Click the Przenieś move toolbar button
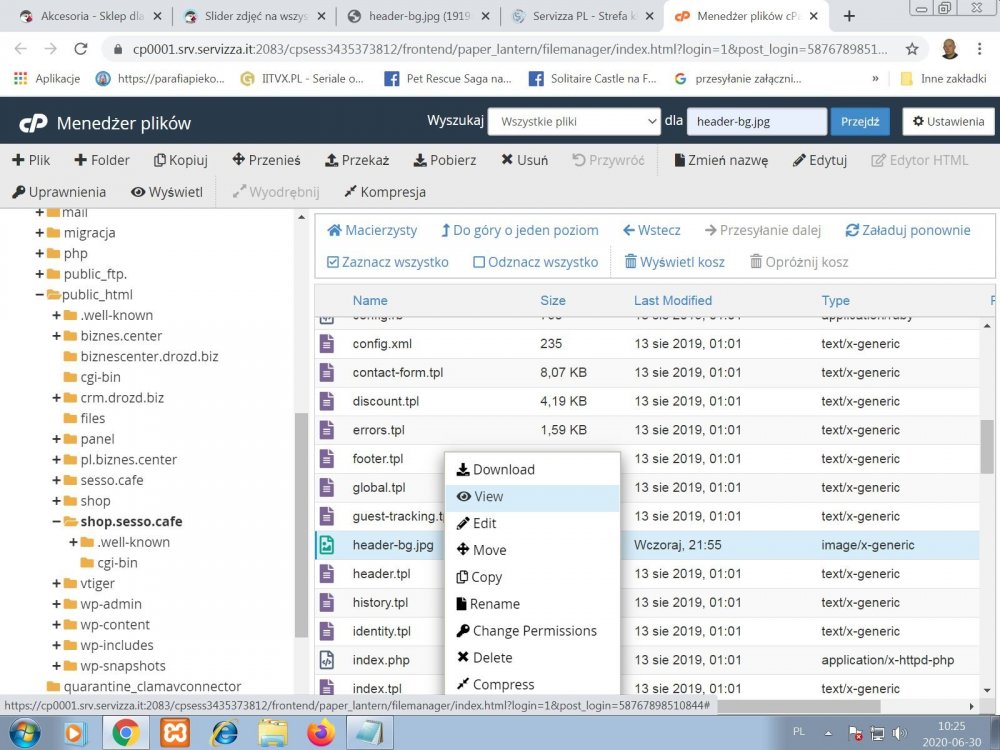Viewport: 1000px width, 750px height. [266, 160]
